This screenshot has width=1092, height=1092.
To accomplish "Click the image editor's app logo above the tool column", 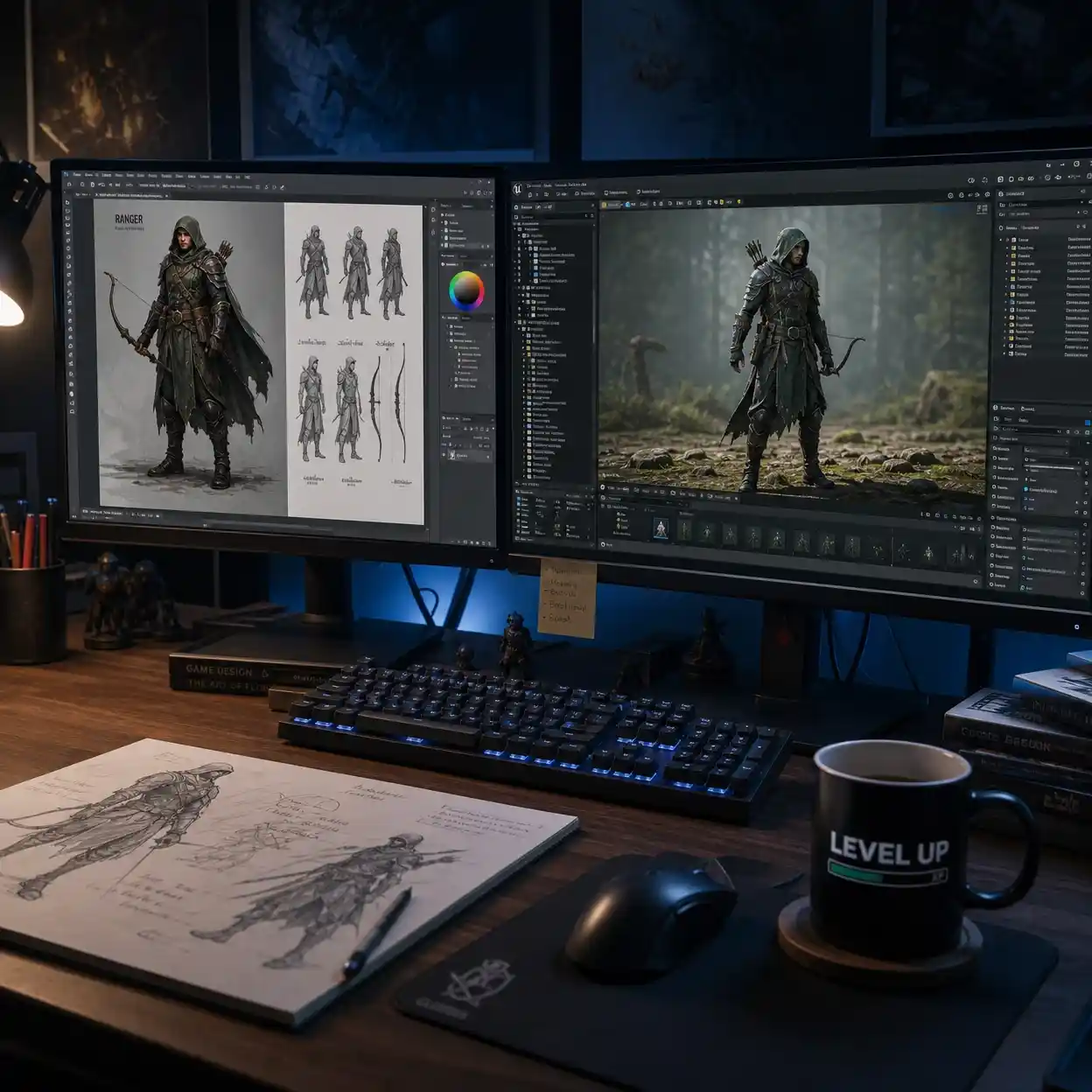I will coord(66,174).
